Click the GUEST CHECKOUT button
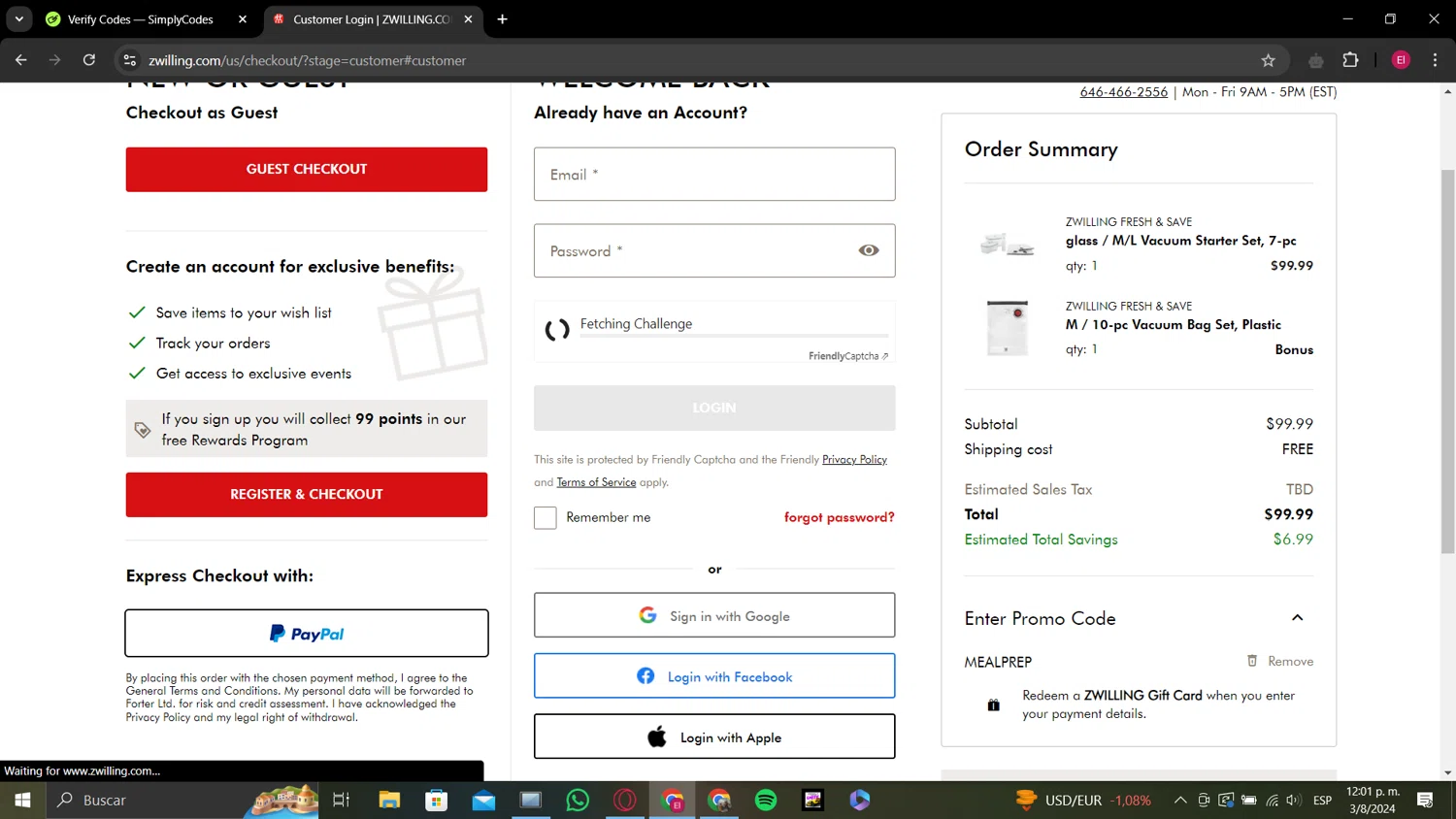The width and height of the screenshot is (1456, 819). [307, 169]
